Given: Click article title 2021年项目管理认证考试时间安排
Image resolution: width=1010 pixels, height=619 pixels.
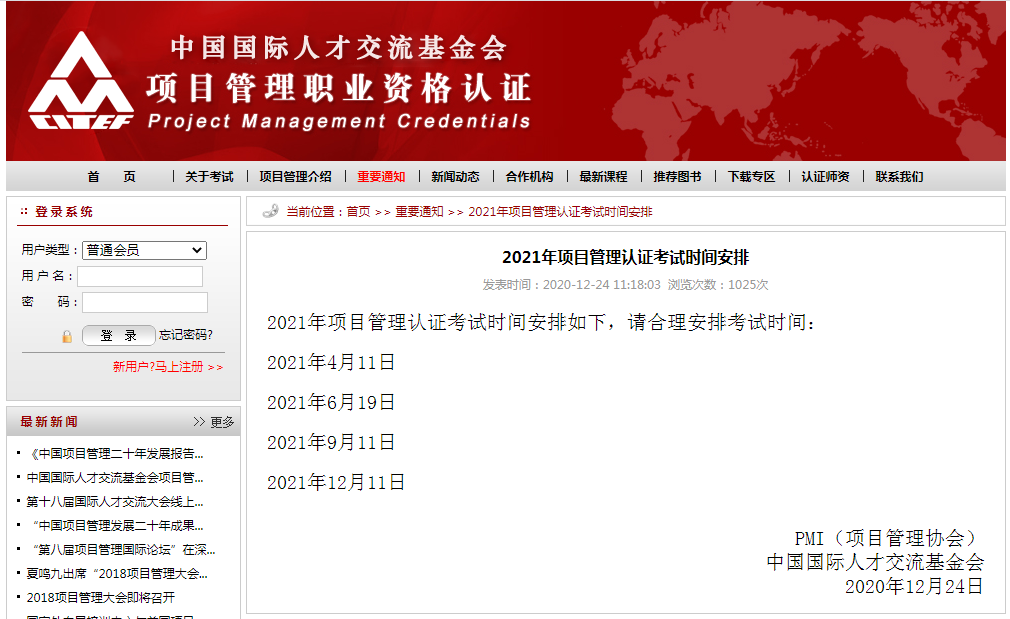Looking at the screenshot, I should 625,258.
